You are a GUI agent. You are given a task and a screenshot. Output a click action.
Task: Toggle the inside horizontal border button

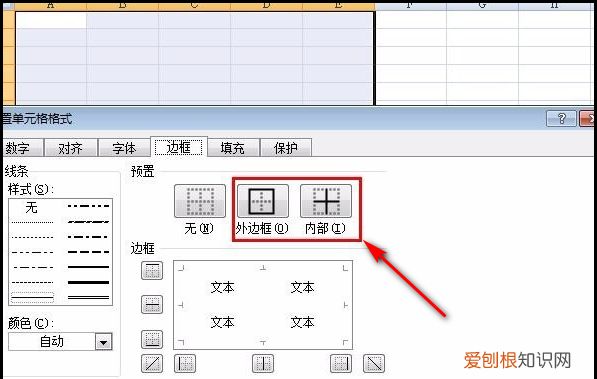[152, 304]
